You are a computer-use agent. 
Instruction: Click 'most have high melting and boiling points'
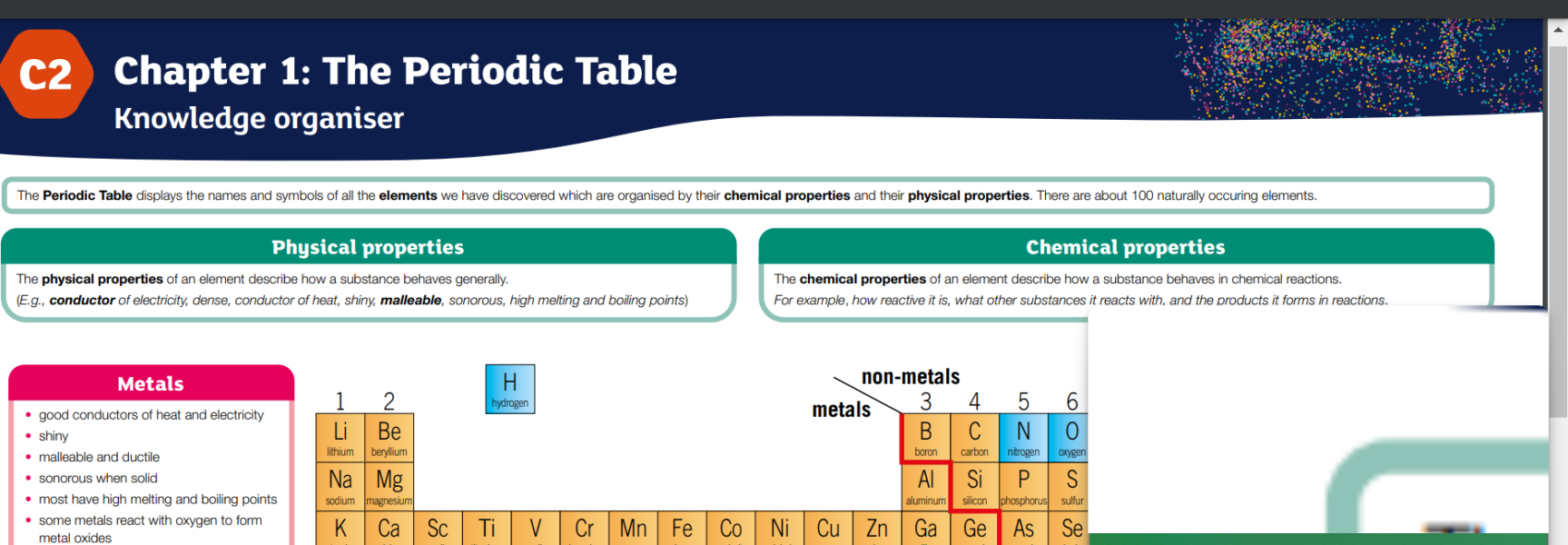click(x=158, y=499)
